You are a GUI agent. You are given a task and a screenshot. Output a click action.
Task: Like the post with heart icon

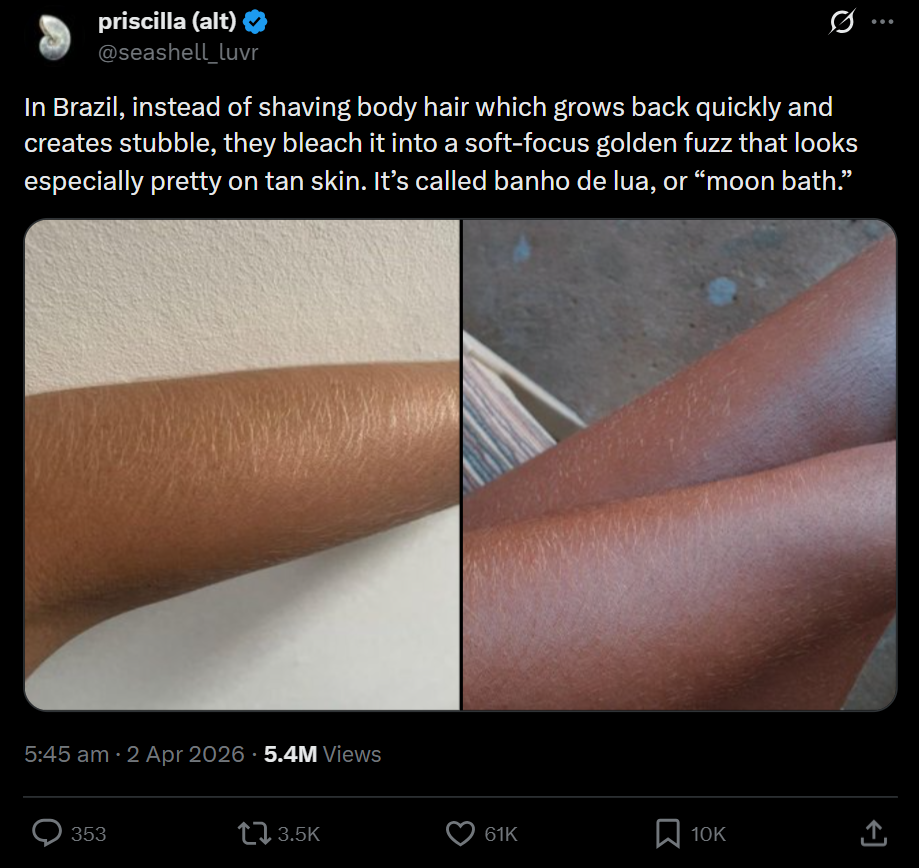coord(460,833)
